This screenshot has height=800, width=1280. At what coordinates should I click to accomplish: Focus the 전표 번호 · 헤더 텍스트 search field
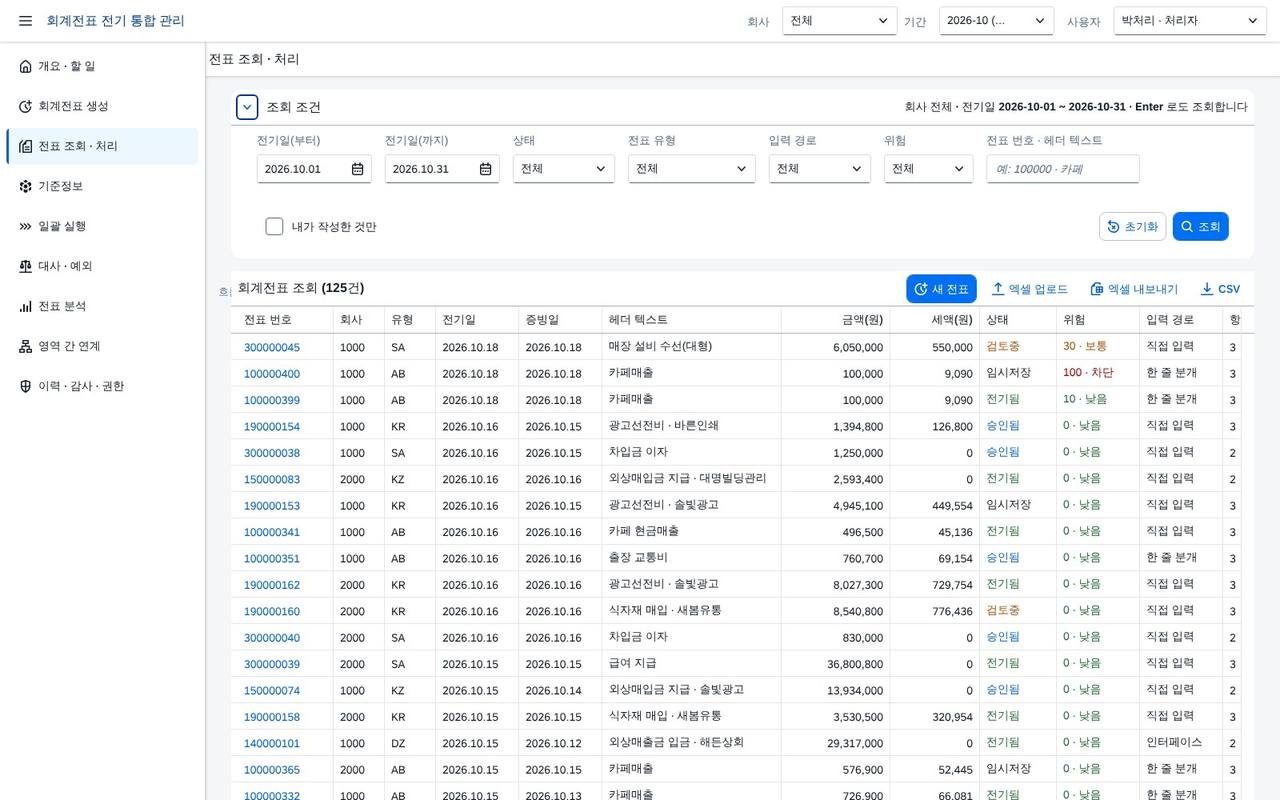(x=1063, y=169)
